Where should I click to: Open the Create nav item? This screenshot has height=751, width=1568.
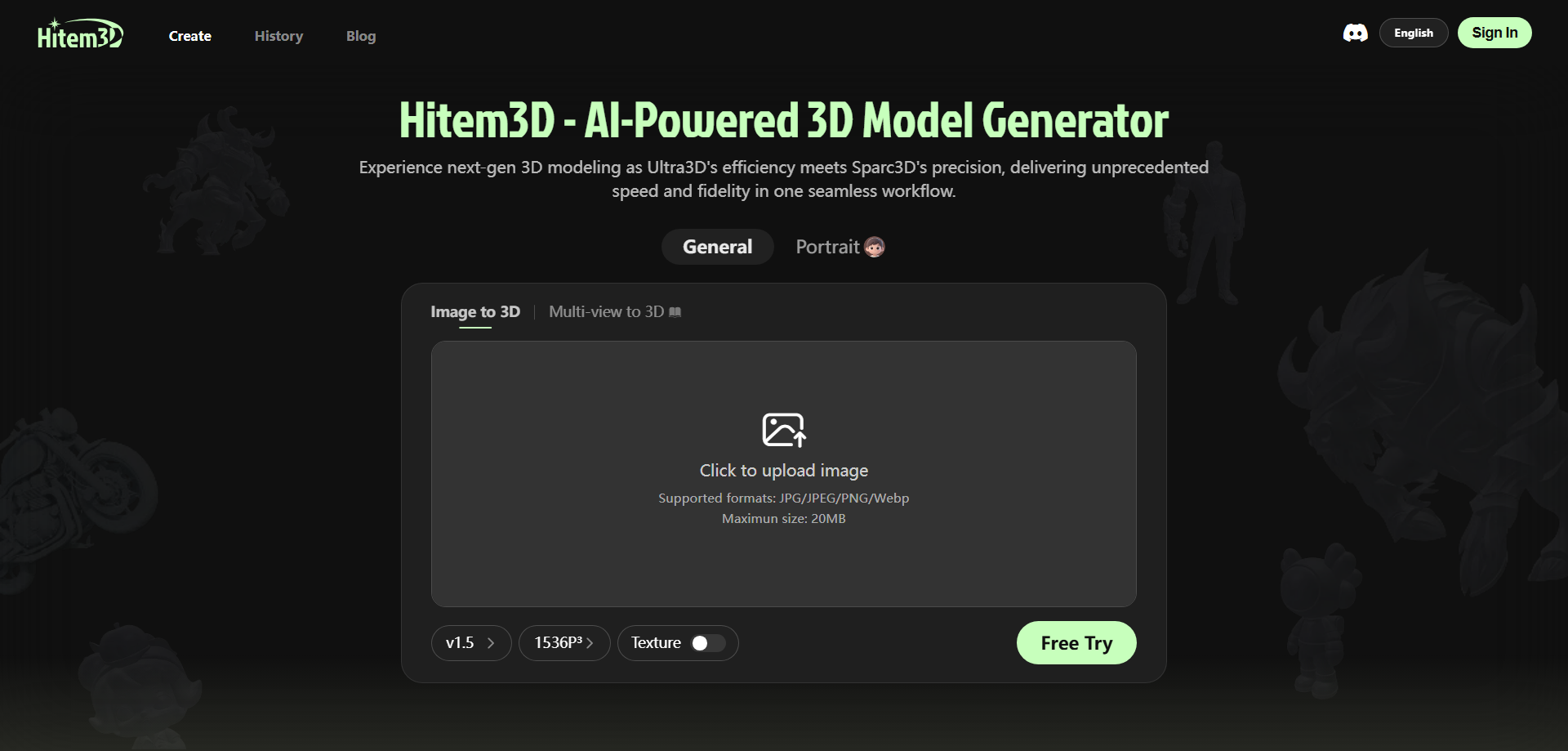point(189,36)
